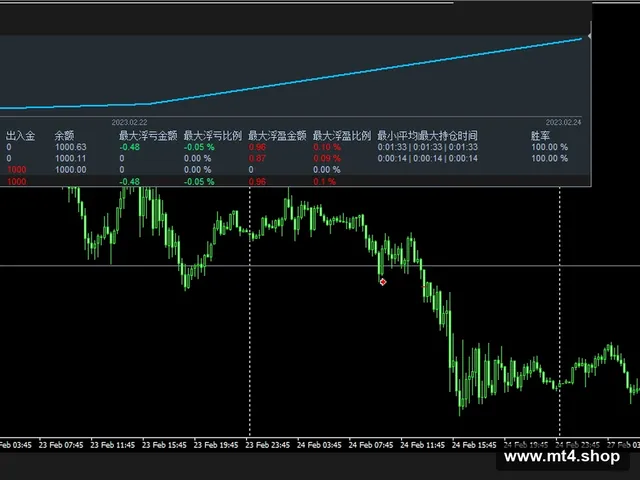Viewport: 640px width, 480px height.
Task: Click the 0.87 max floating profit value
Action: click(257, 158)
